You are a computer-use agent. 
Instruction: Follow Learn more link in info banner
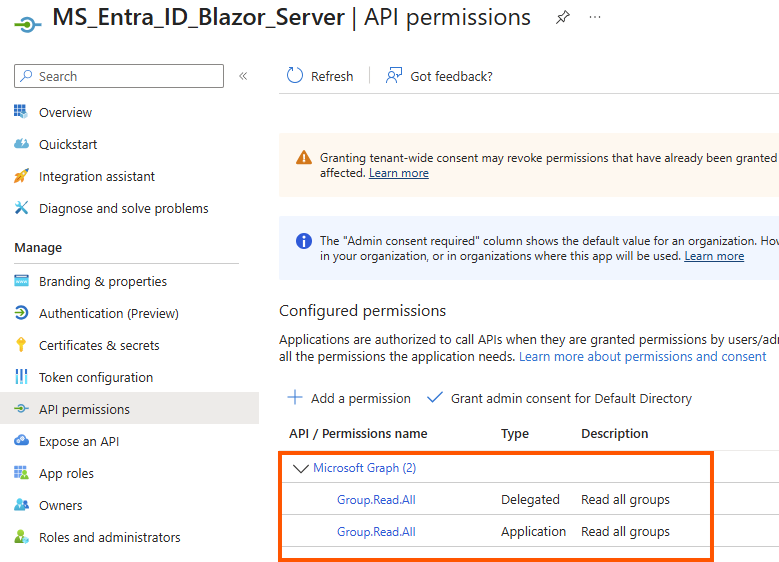click(714, 256)
